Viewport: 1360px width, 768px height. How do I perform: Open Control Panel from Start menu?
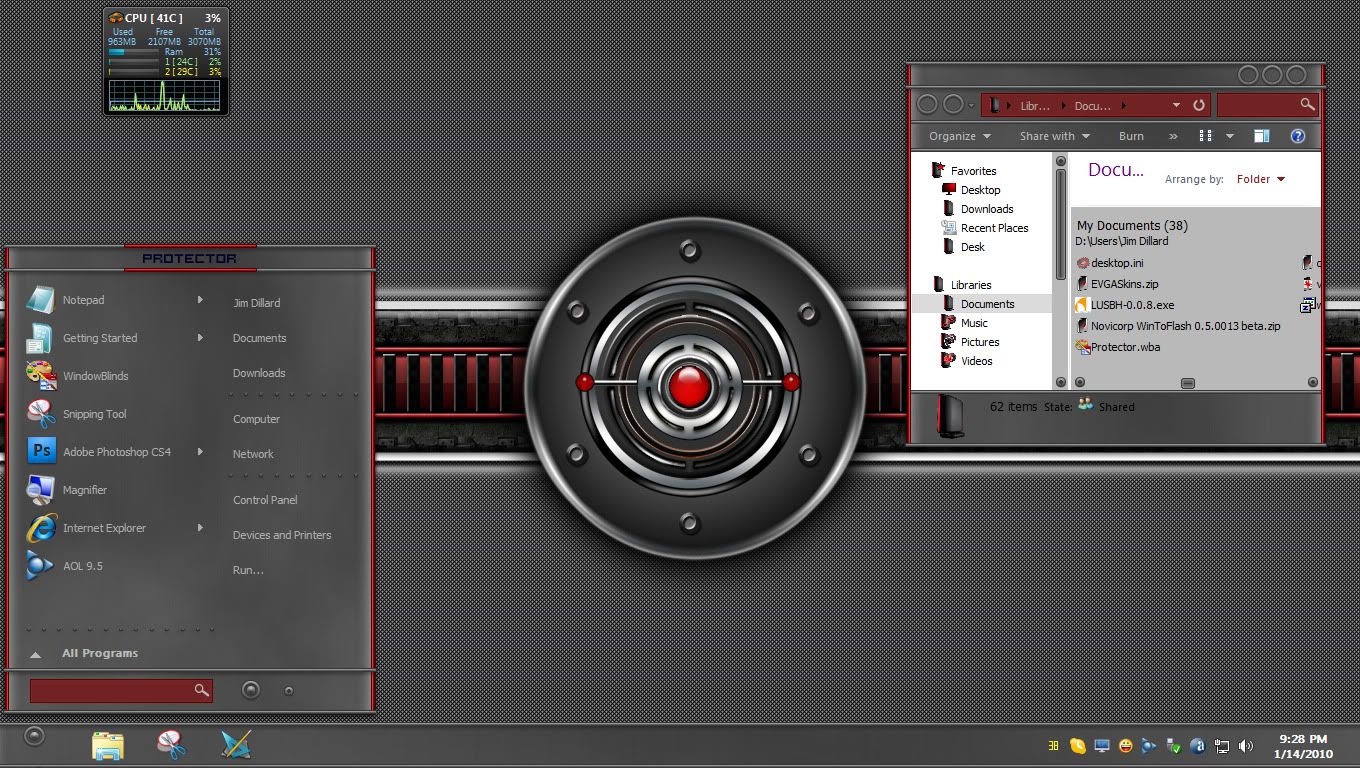(265, 500)
